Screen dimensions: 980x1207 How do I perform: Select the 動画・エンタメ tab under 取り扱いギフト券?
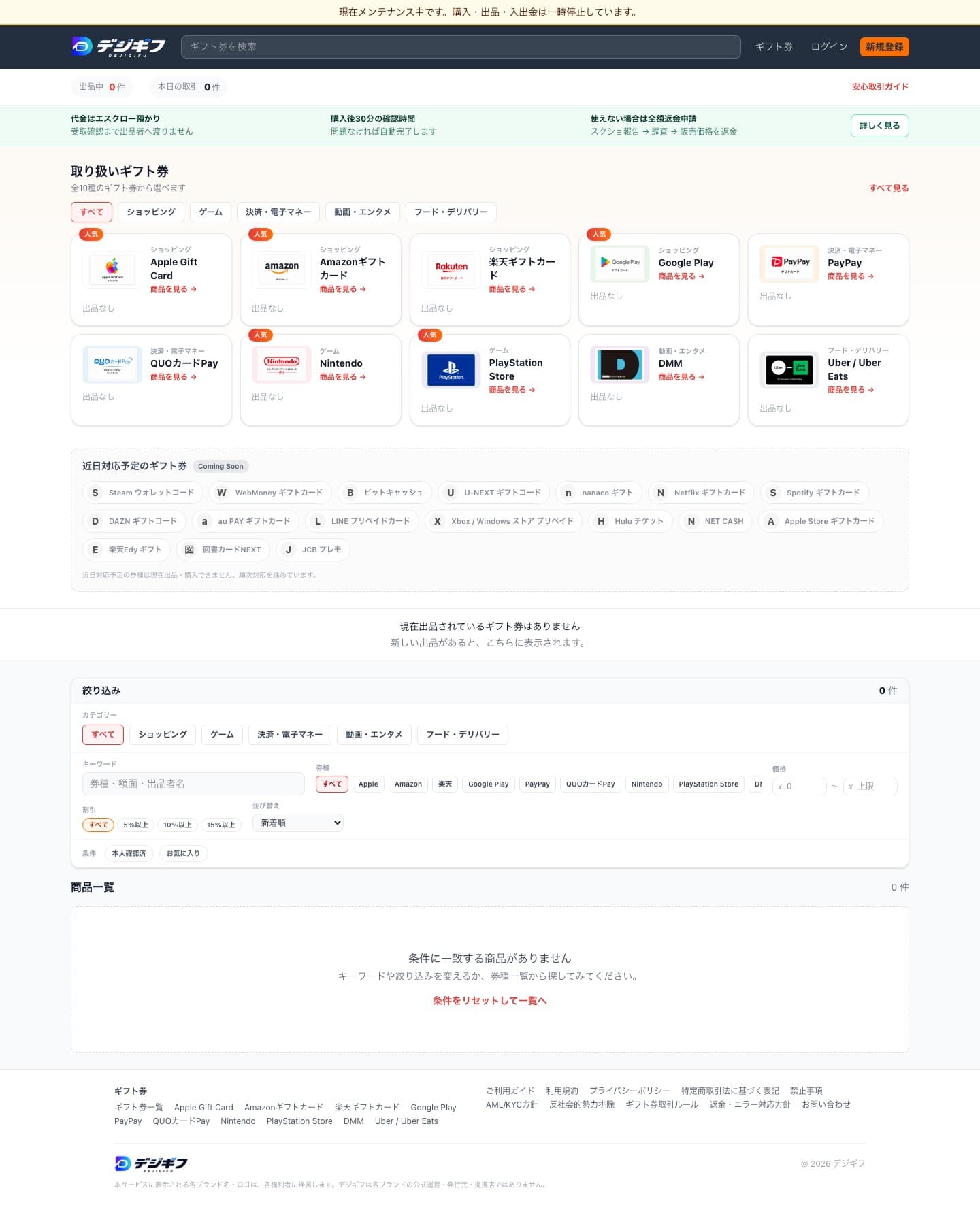[363, 212]
